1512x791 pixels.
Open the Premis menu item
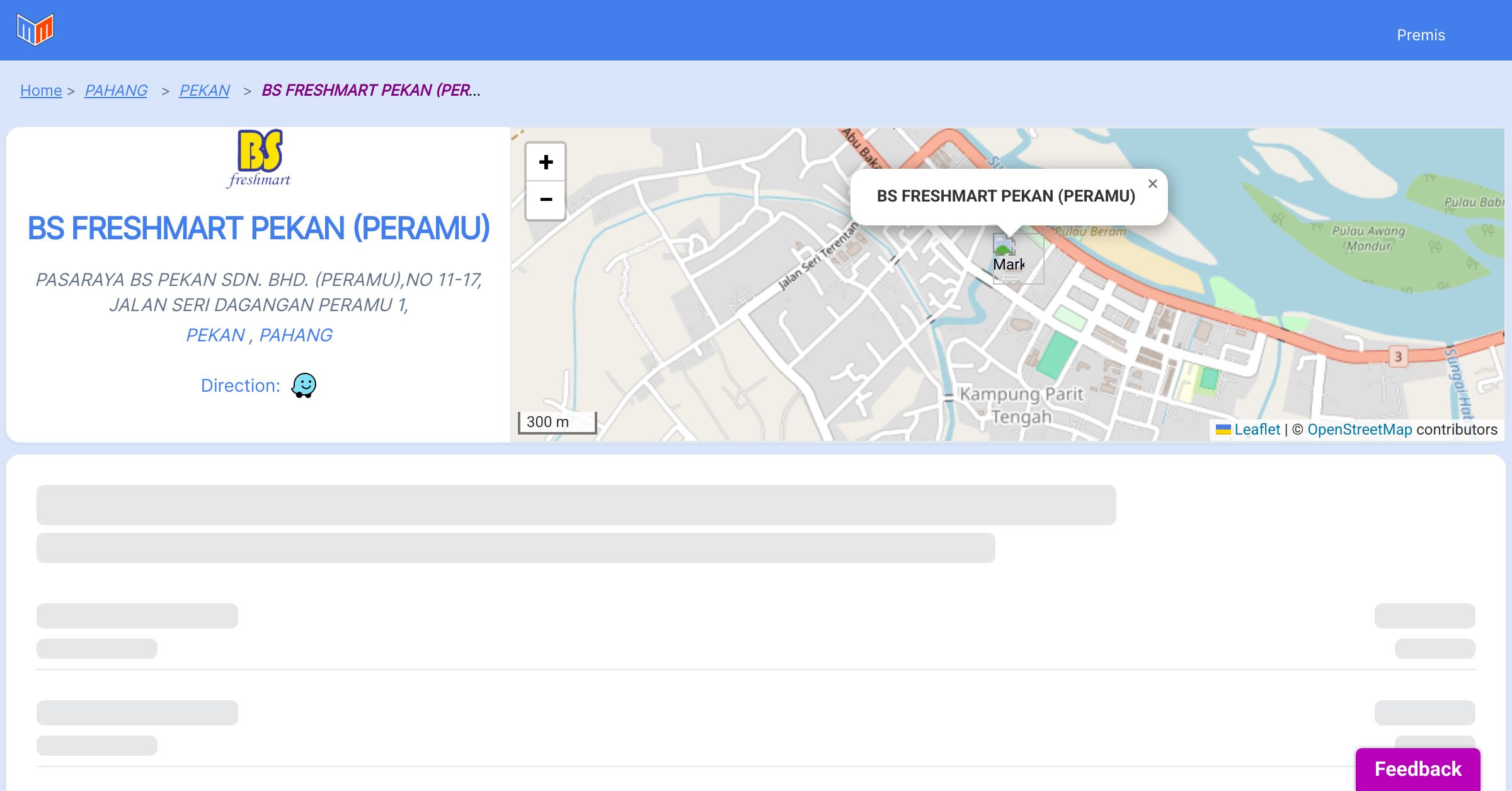(1421, 35)
